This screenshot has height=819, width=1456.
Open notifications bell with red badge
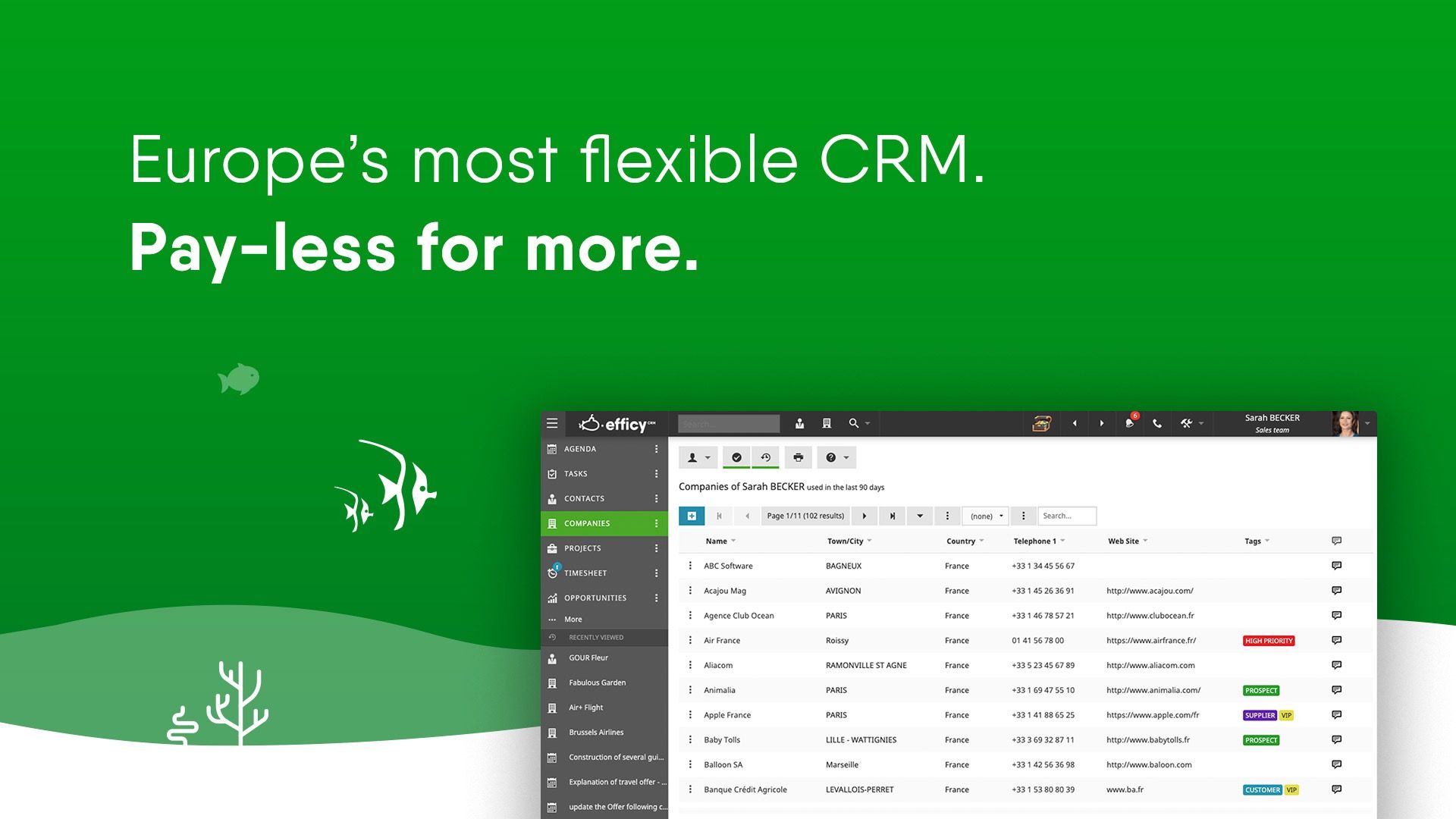(1131, 423)
